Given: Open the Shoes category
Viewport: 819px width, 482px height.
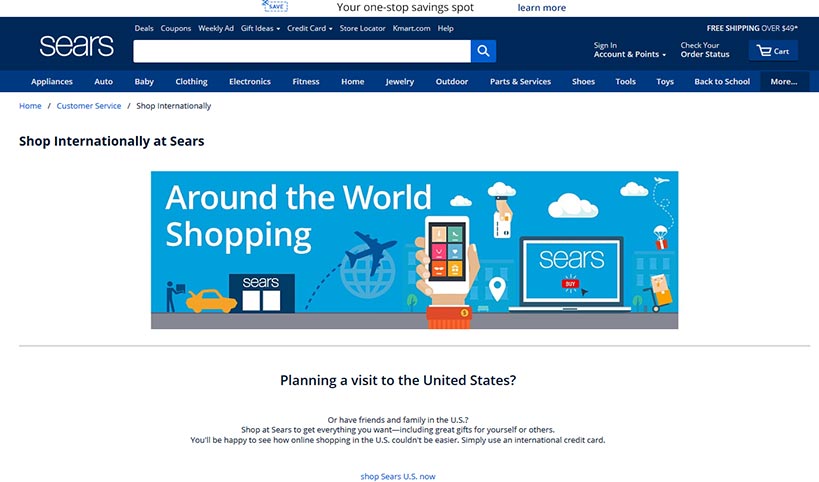Looking at the screenshot, I should (583, 81).
